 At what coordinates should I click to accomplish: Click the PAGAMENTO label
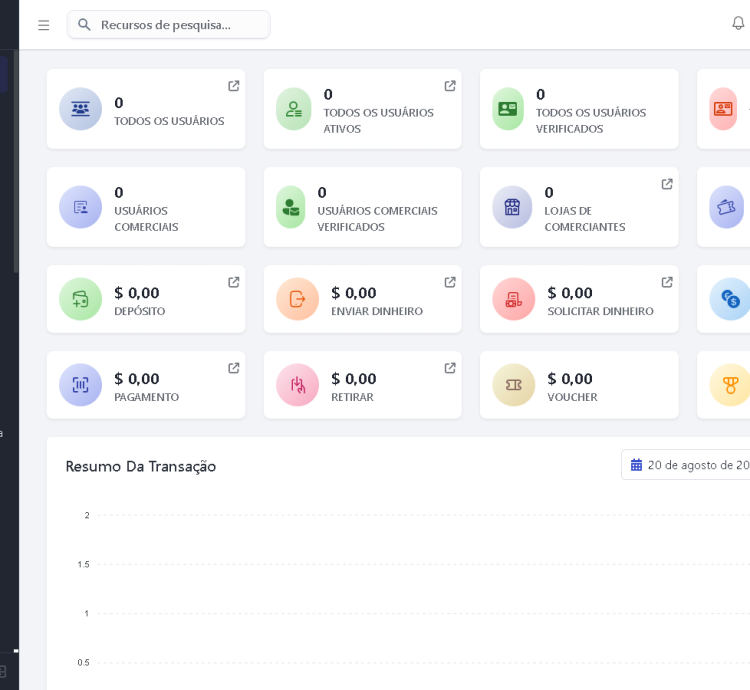(146, 397)
